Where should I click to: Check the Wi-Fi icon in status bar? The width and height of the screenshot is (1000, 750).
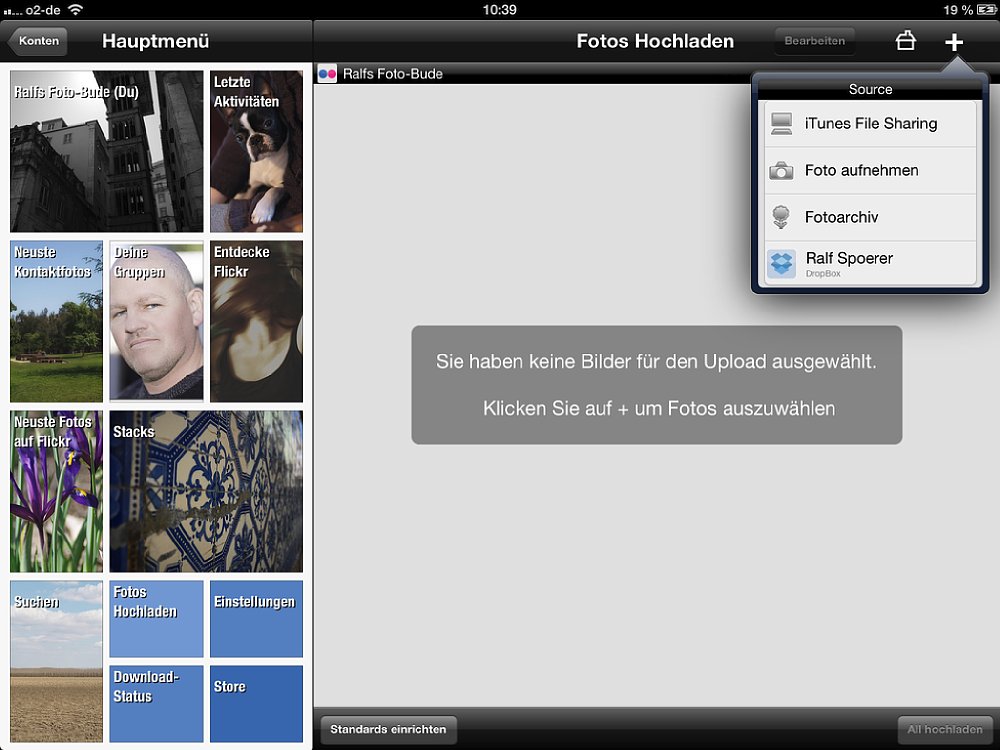[x=76, y=9]
